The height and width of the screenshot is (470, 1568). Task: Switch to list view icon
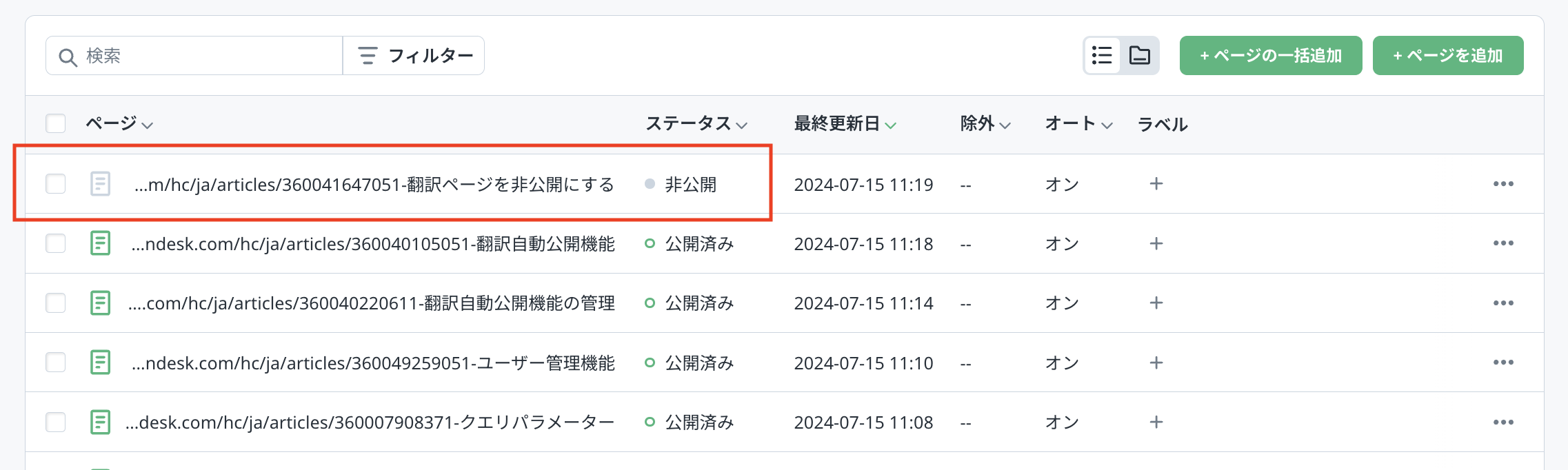1102,55
